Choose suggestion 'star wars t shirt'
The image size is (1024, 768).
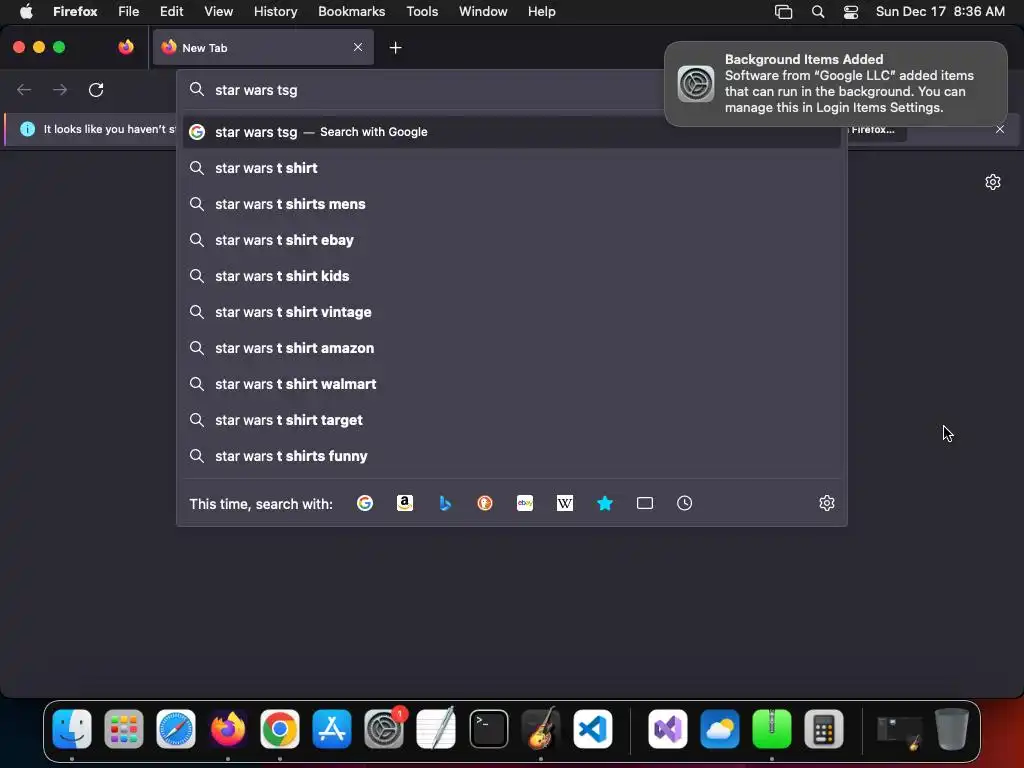[x=512, y=168]
